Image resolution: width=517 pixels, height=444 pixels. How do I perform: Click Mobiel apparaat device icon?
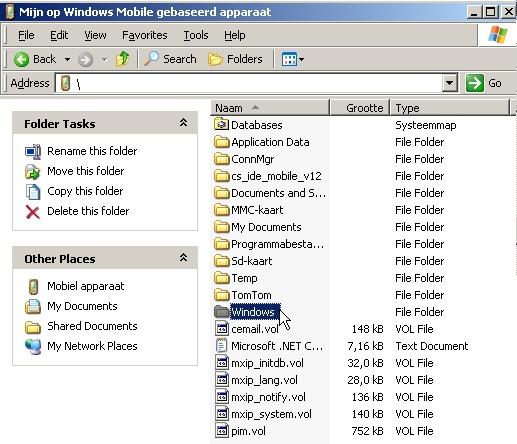[x=33, y=287]
